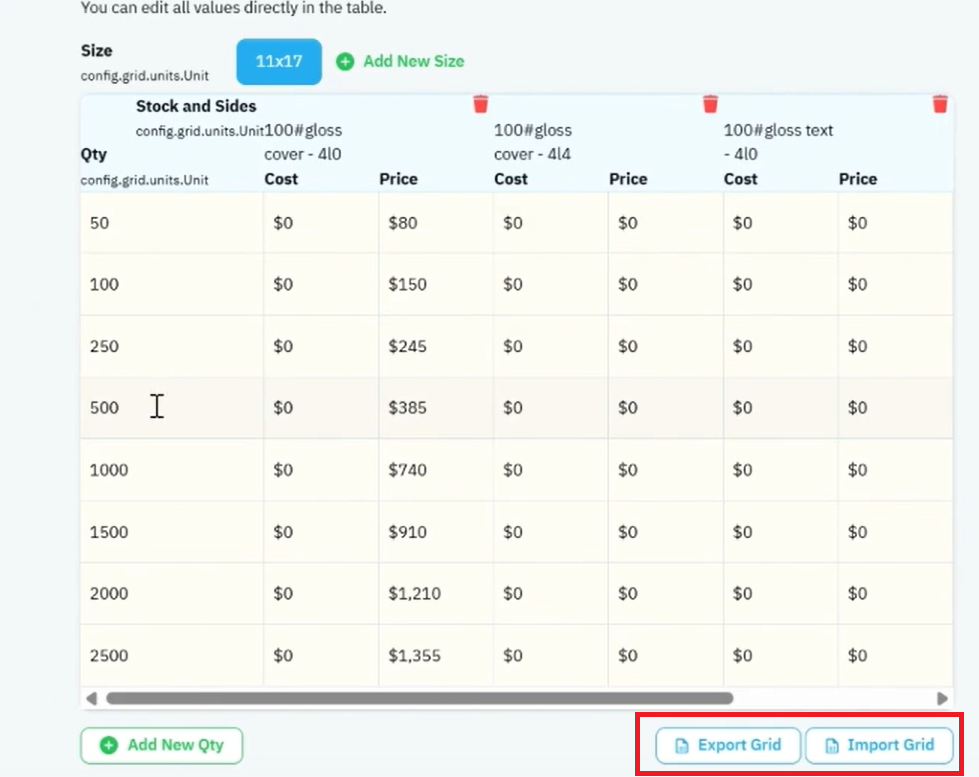The image size is (979, 777).
Task: Click the 100#gloss cover - 4|4 column header
Action: (533, 142)
